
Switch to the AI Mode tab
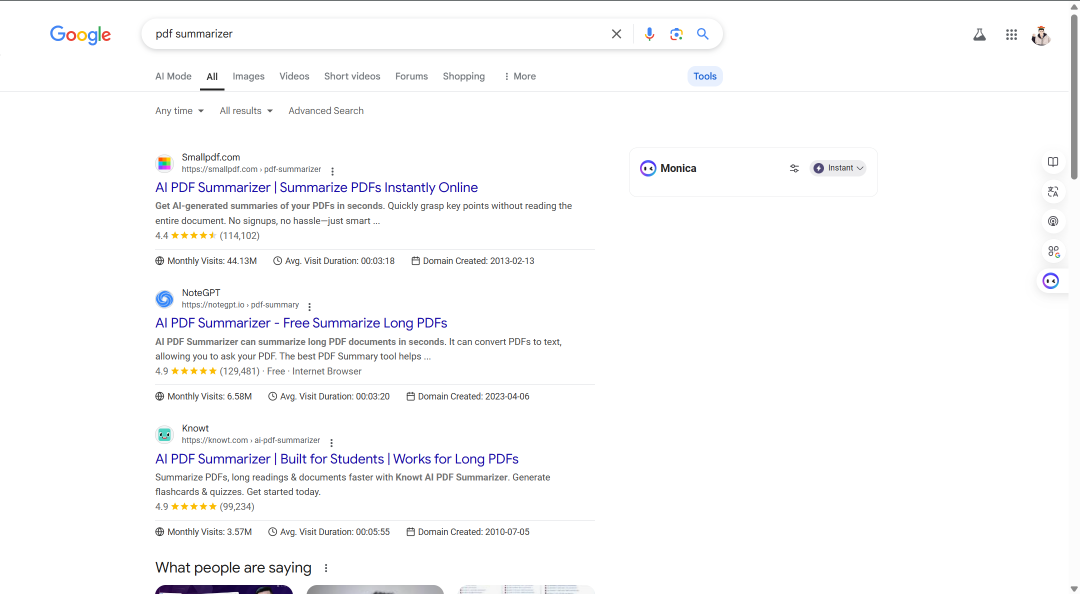(x=173, y=76)
